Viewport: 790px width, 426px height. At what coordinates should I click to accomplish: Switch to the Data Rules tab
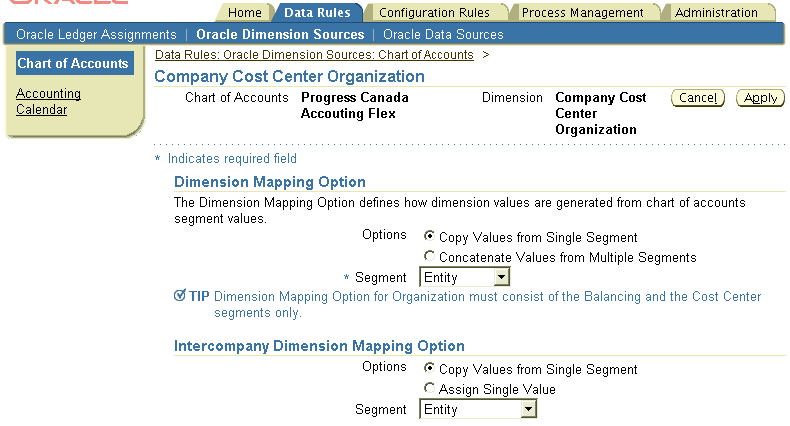(x=317, y=13)
